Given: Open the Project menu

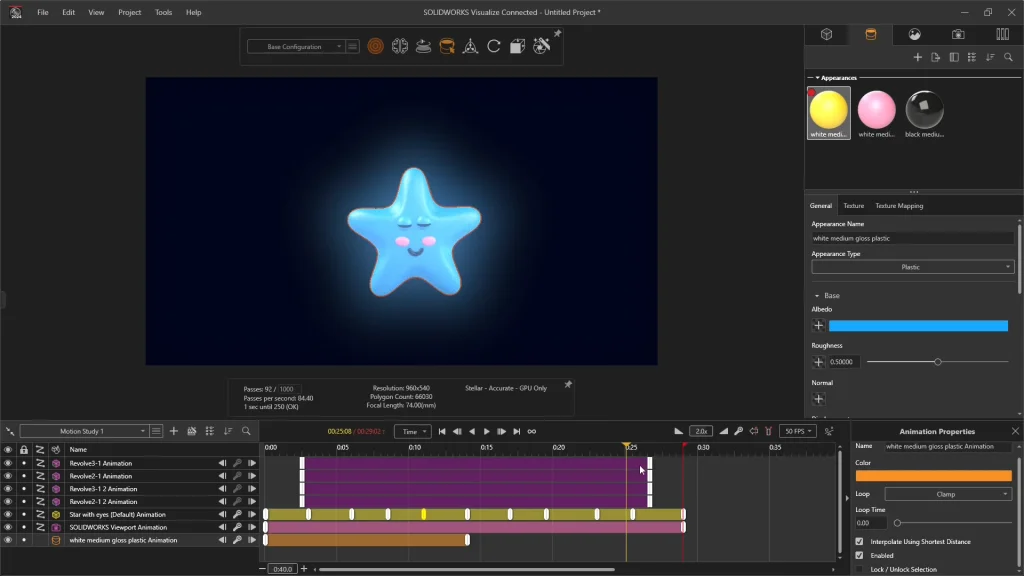Looking at the screenshot, I should (x=129, y=12).
